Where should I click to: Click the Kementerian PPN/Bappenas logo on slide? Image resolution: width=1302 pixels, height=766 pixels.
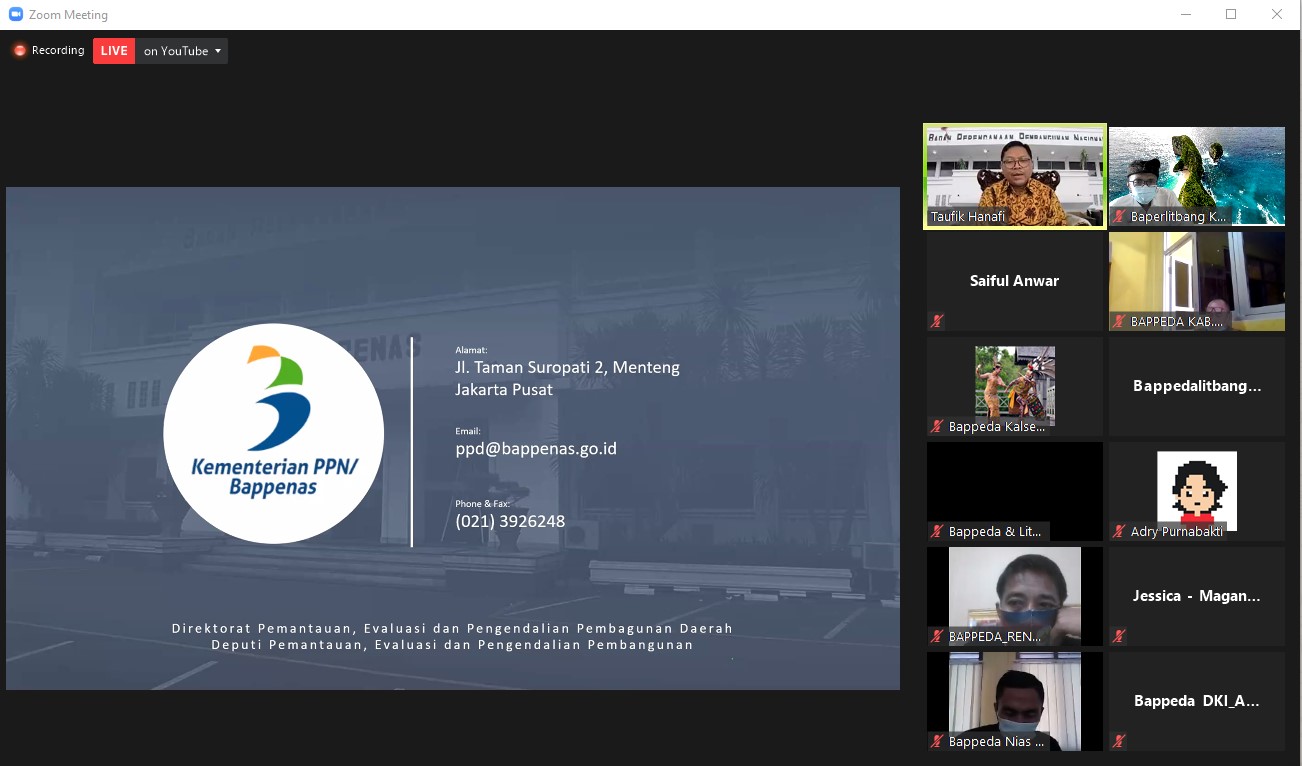coord(274,434)
